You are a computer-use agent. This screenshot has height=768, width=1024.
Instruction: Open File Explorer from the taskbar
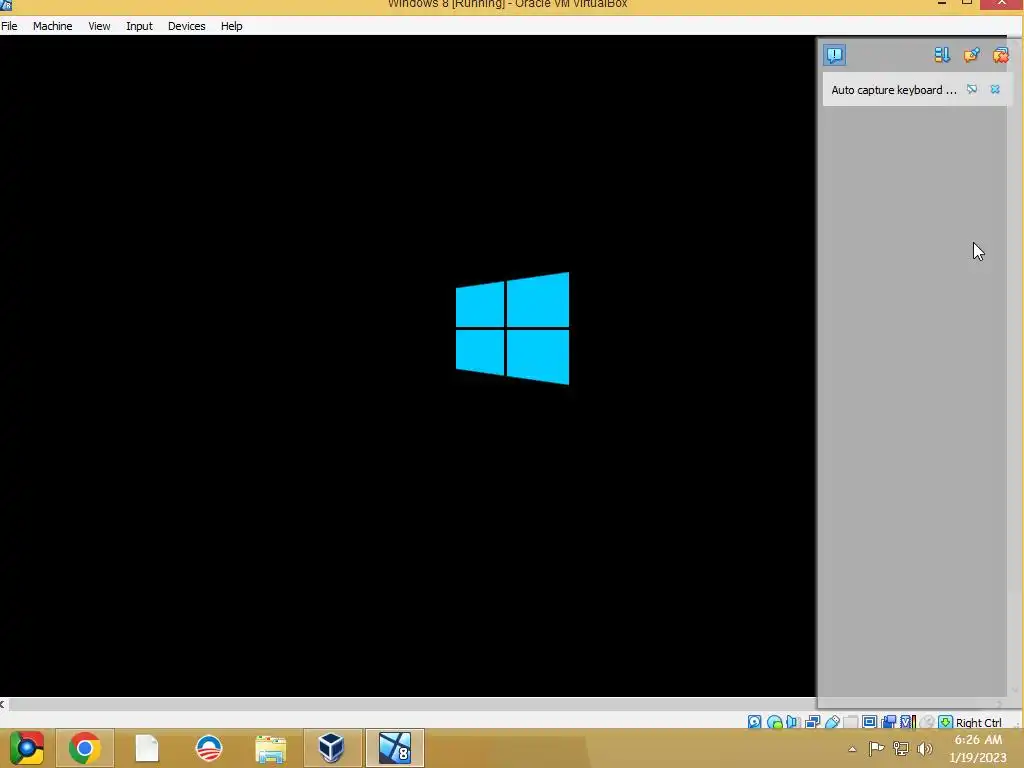(270, 749)
